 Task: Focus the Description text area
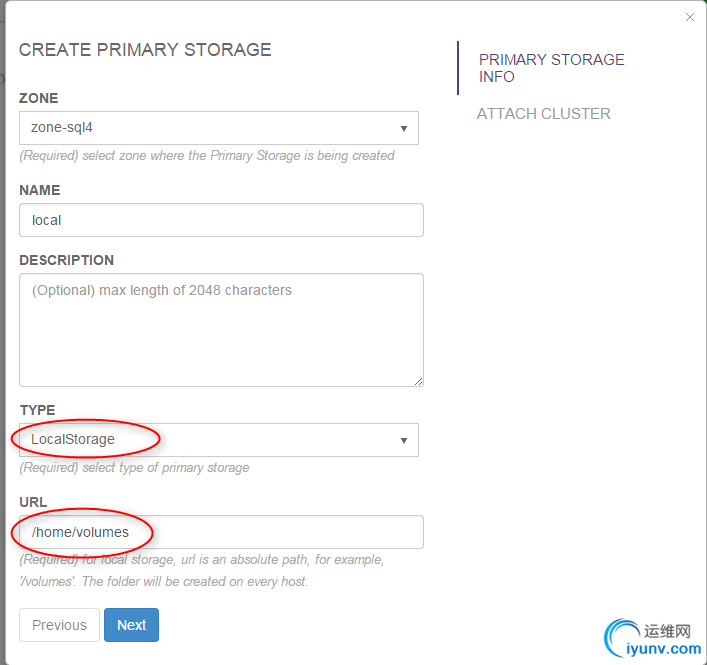(221, 329)
